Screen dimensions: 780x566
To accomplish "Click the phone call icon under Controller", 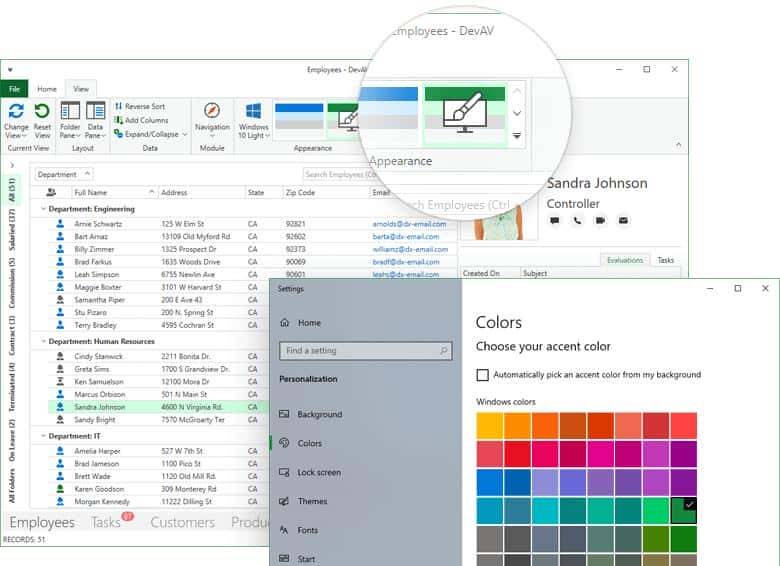I will point(577,220).
